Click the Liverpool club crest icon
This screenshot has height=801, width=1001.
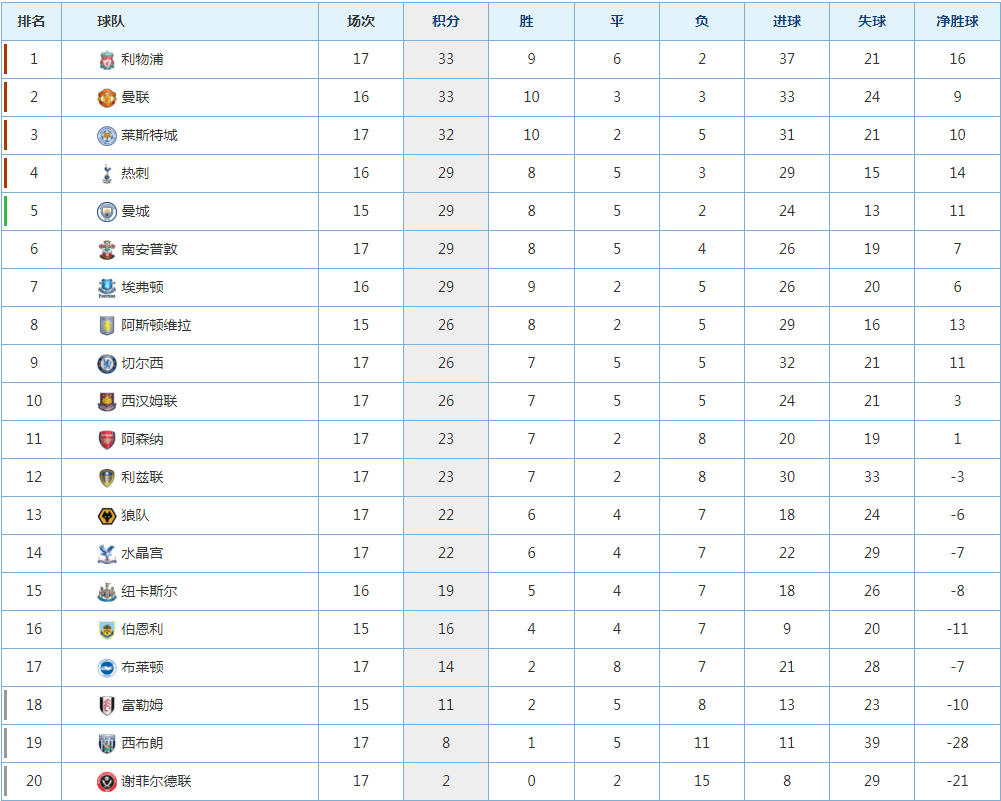pos(107,59)
